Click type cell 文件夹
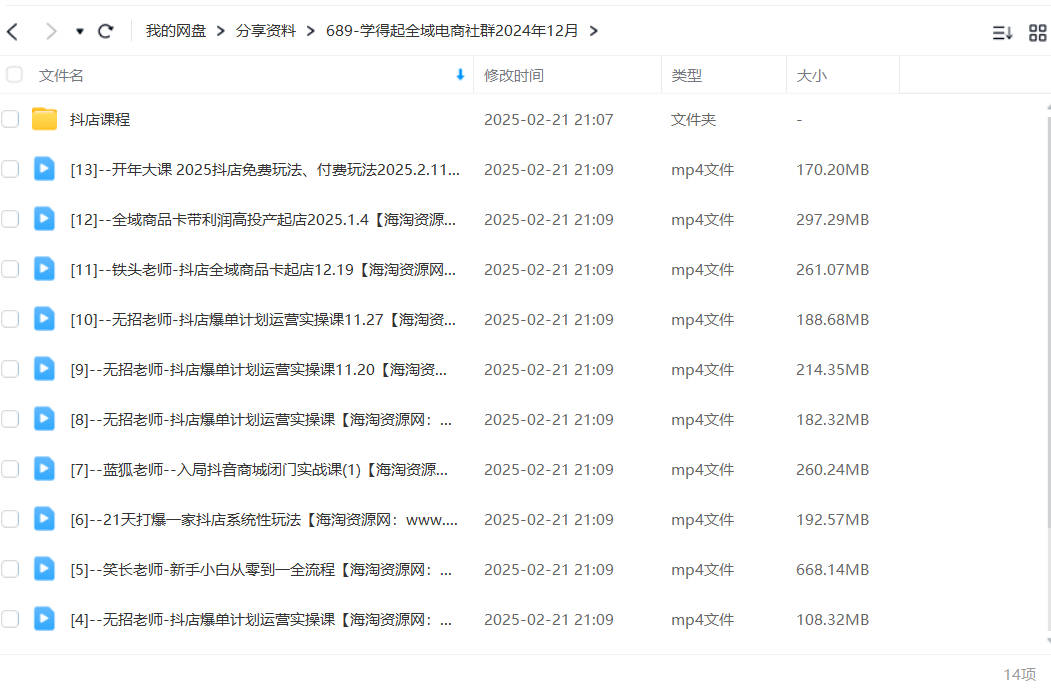The width and height of the screenshot is (1051, 693). 694,119
